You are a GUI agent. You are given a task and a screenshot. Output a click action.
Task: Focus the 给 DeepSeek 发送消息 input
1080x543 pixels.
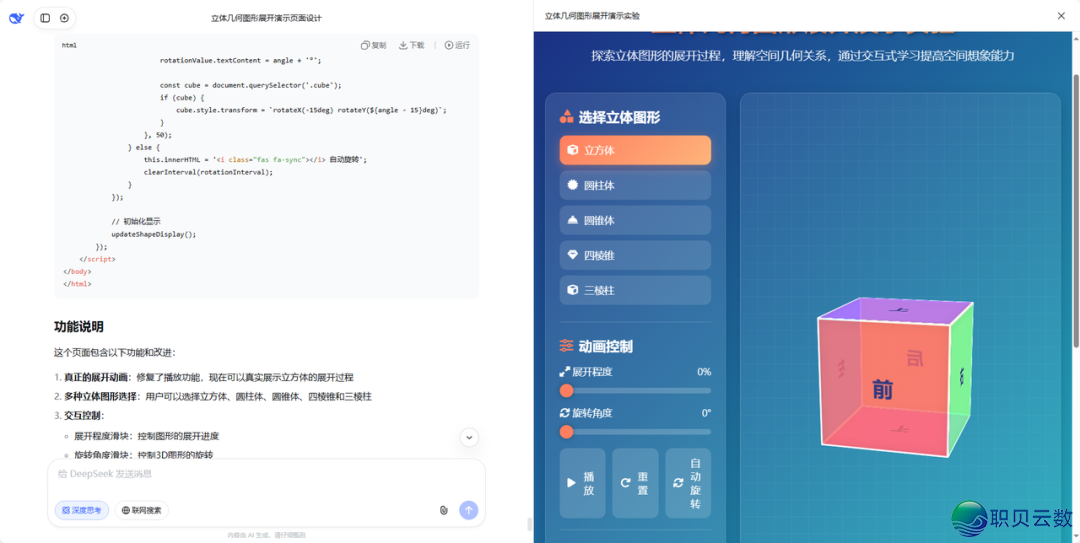(x=266, y=474)
